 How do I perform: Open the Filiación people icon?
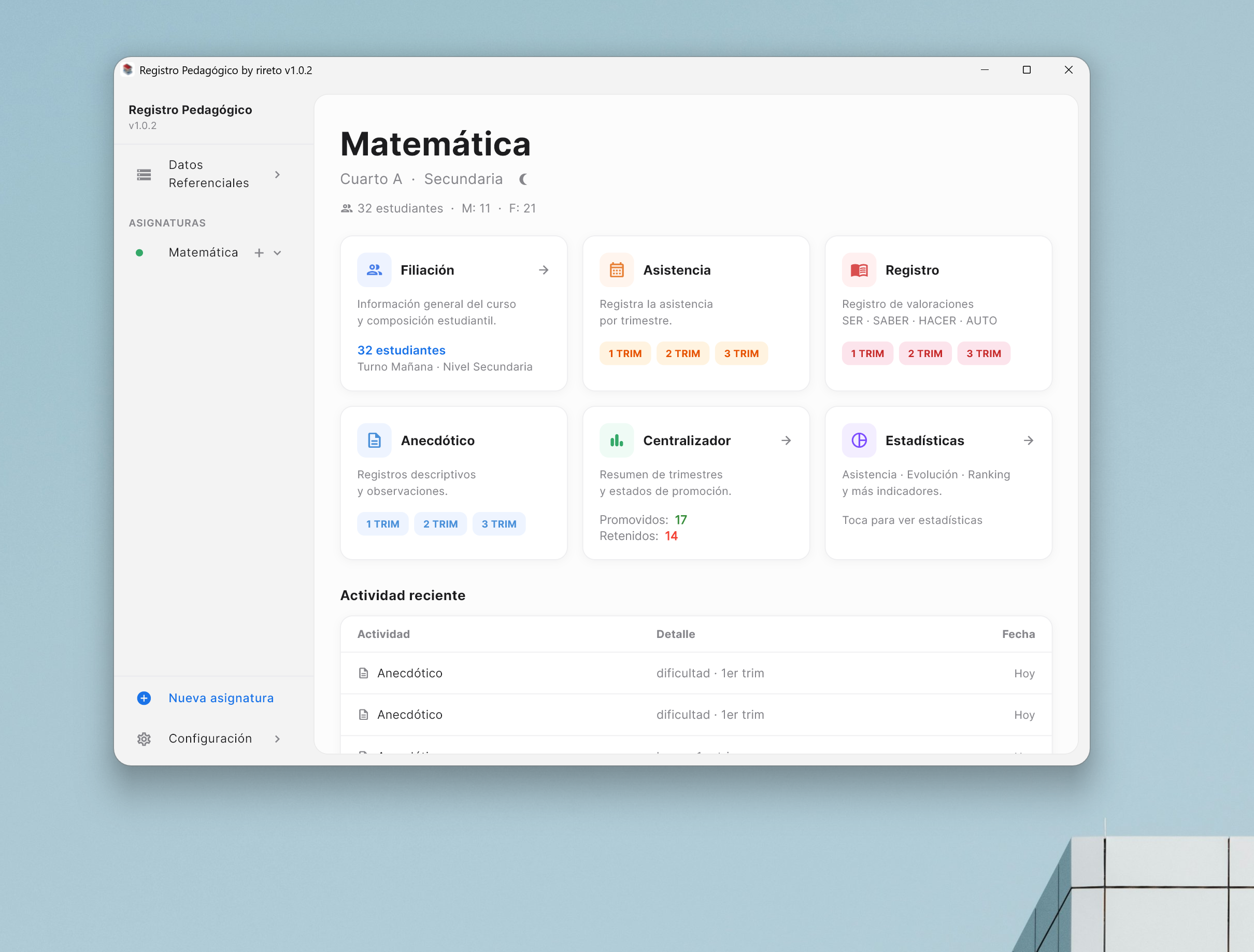pos(374,270)
